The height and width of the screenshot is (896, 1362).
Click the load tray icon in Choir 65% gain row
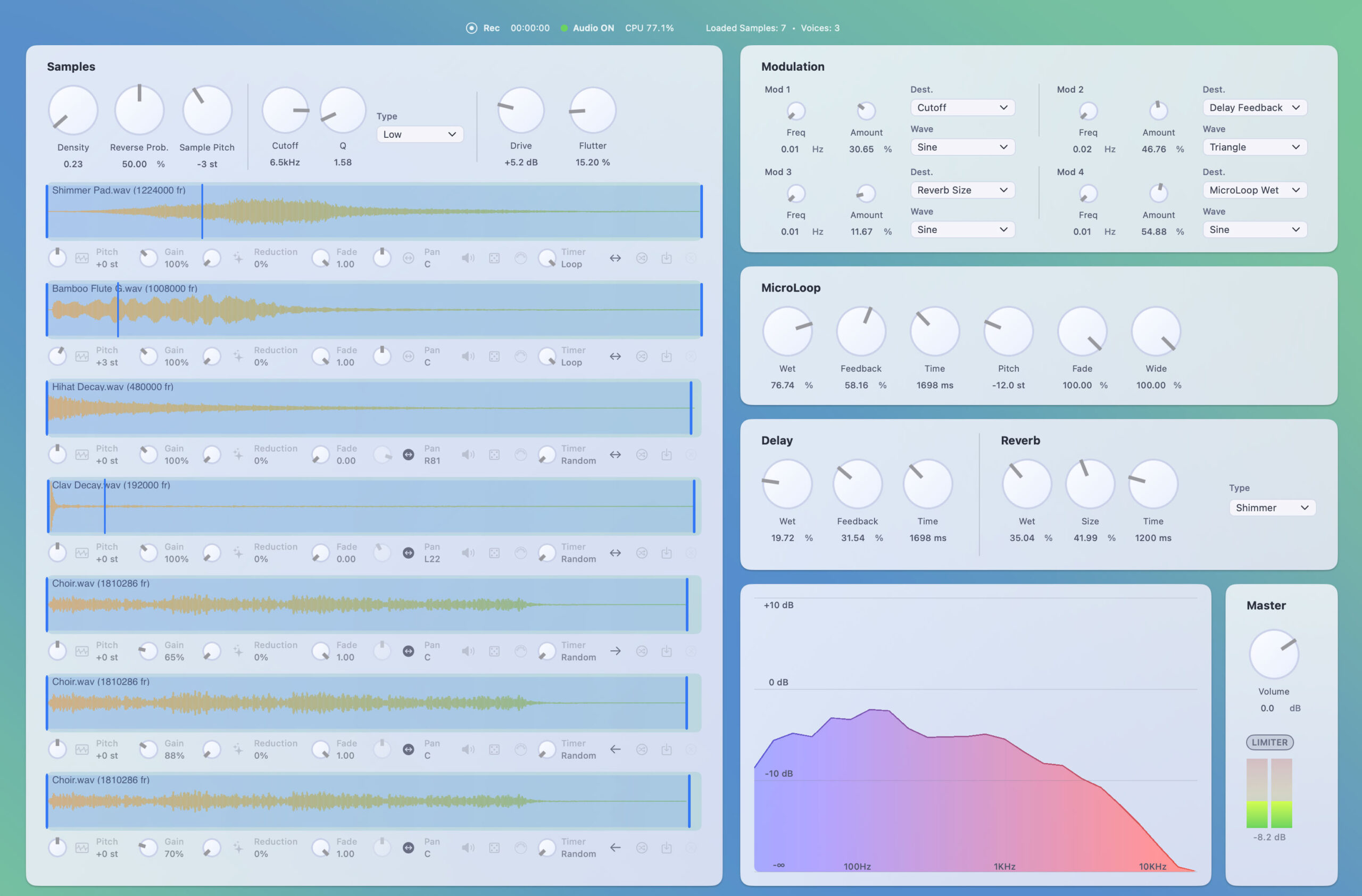667,651
